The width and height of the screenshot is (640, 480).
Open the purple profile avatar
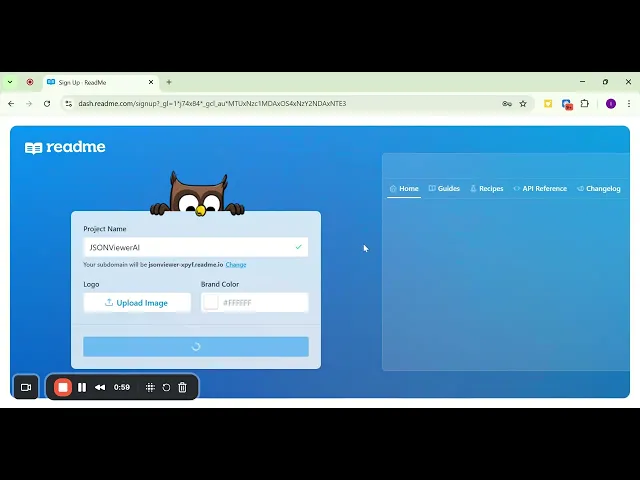611,104
